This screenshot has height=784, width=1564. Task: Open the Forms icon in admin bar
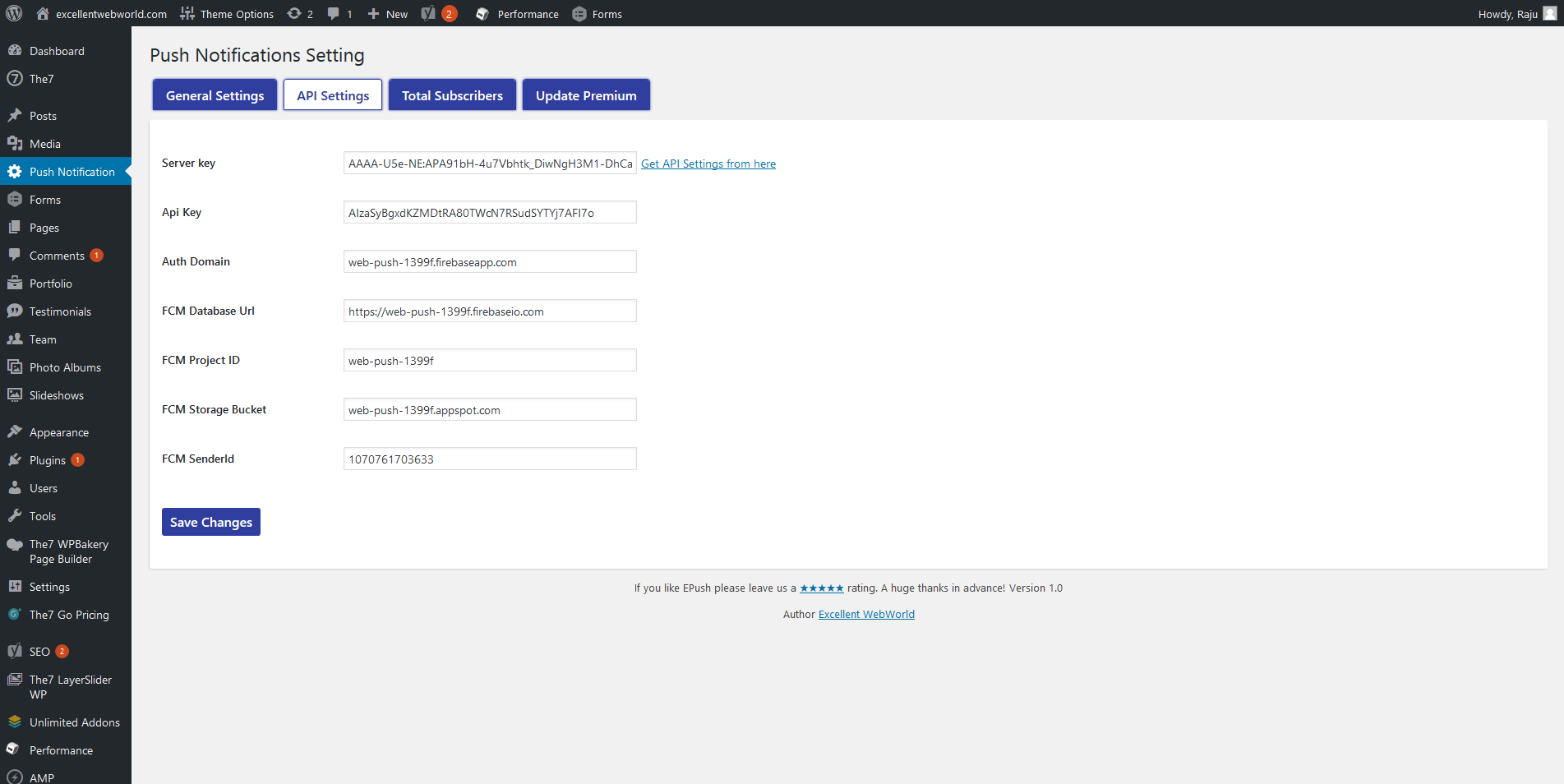(x=579, y=13)
